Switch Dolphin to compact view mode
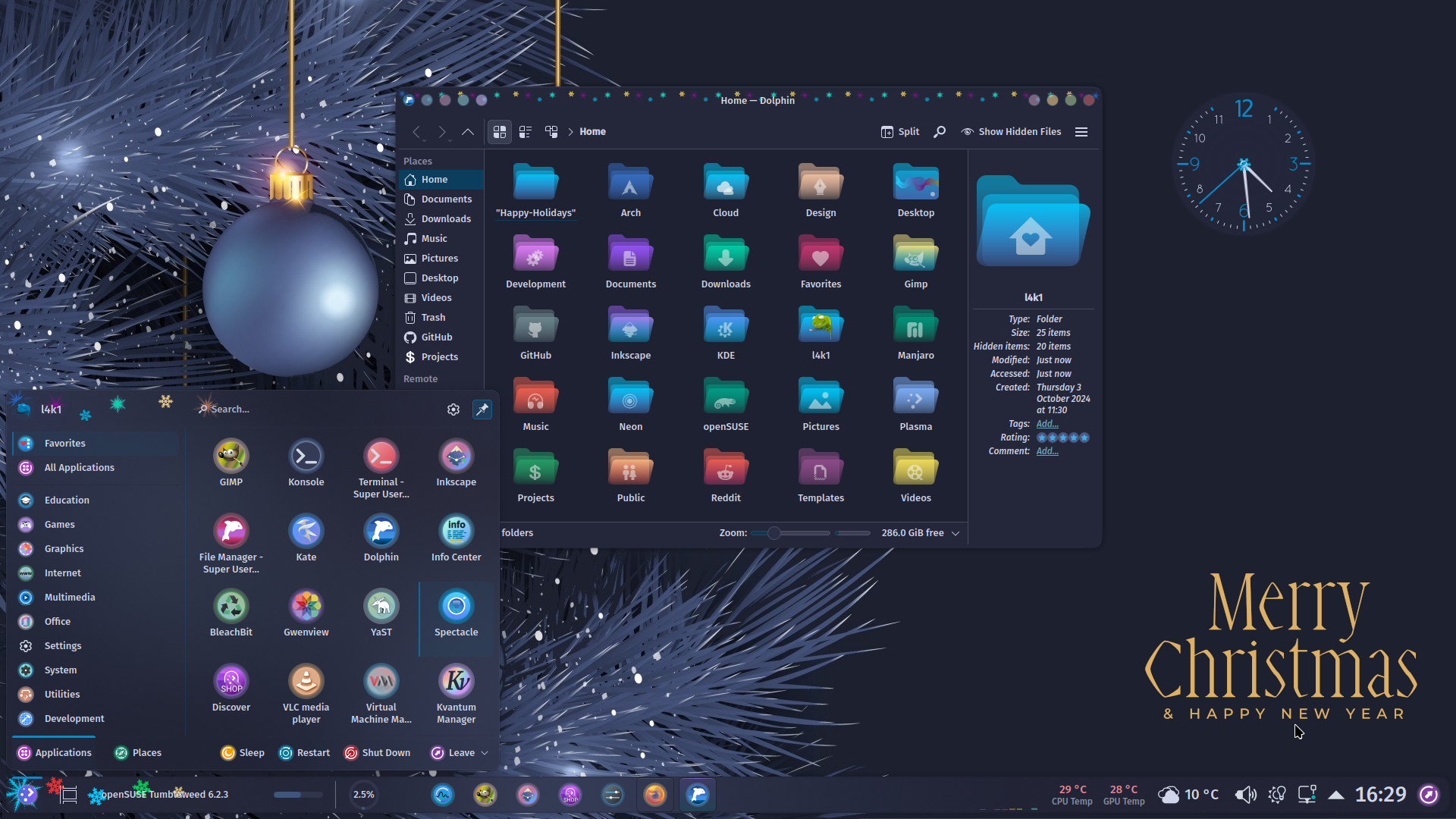 [x=526, y=132]
